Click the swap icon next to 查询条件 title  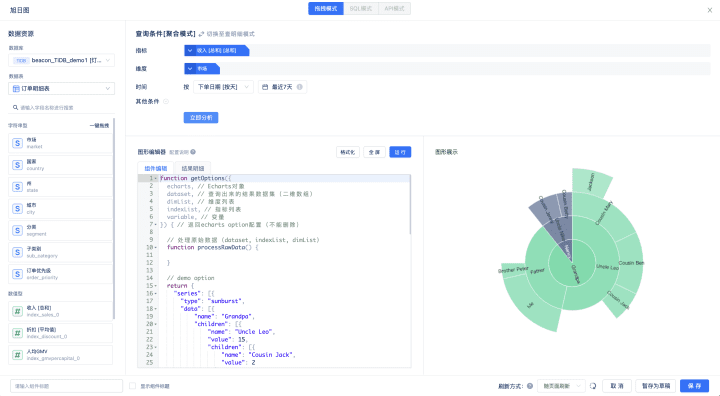coord(201,34)
